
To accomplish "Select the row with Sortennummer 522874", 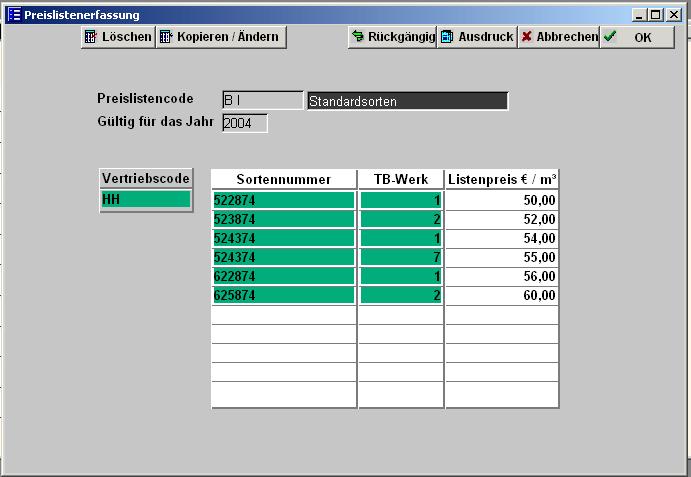I will click(x=284, y=200).
